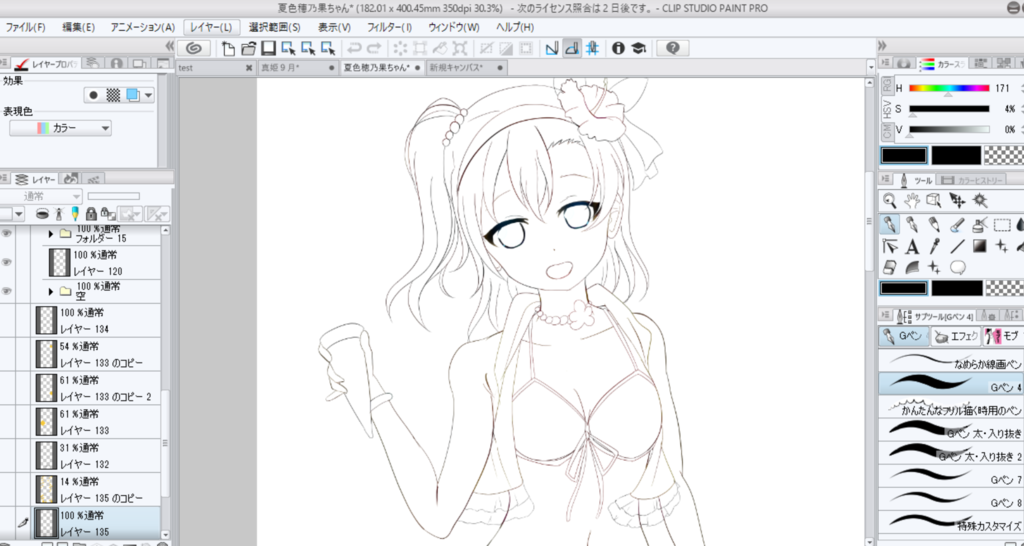This screenshot has height=546, width=1024.
Task: Open tutorials graduation cap icon
Action: point(638,48)
